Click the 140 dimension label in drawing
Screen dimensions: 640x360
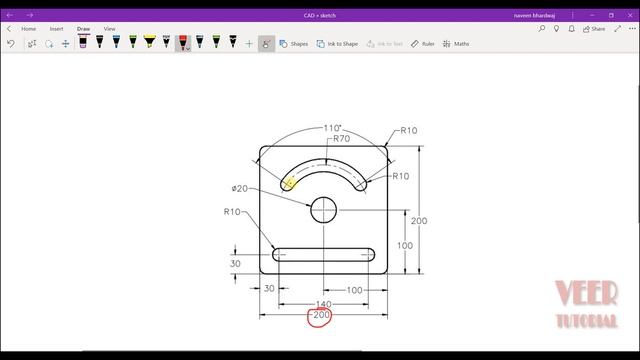[x=324, y=304]
